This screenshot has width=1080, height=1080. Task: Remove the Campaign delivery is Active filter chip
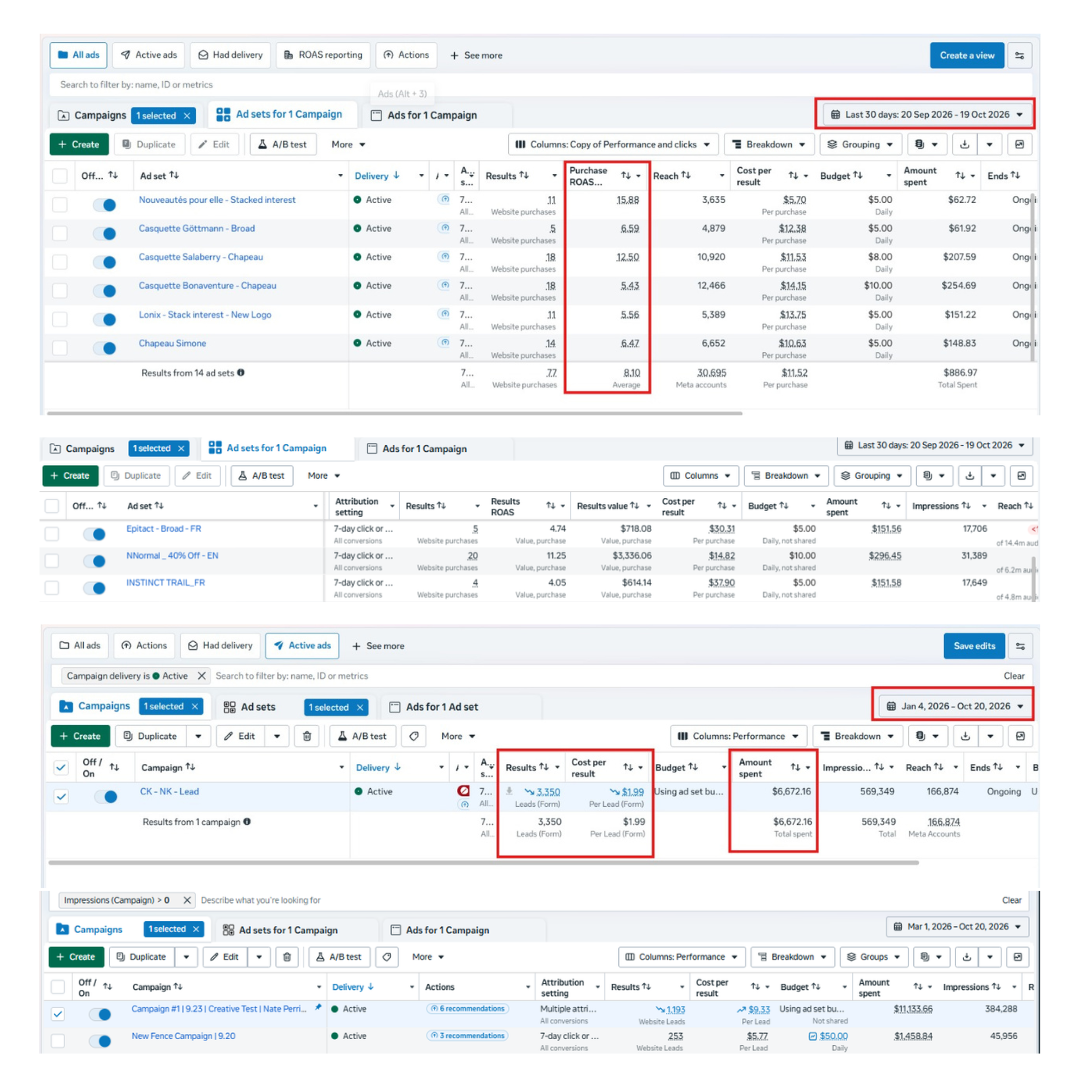201,676
